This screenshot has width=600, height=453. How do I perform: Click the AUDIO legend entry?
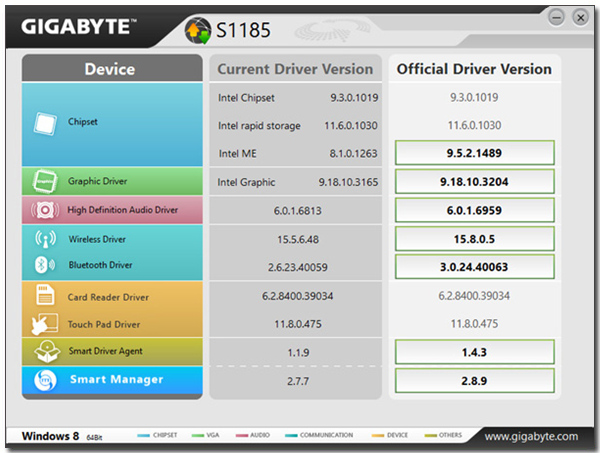point(253,435)
